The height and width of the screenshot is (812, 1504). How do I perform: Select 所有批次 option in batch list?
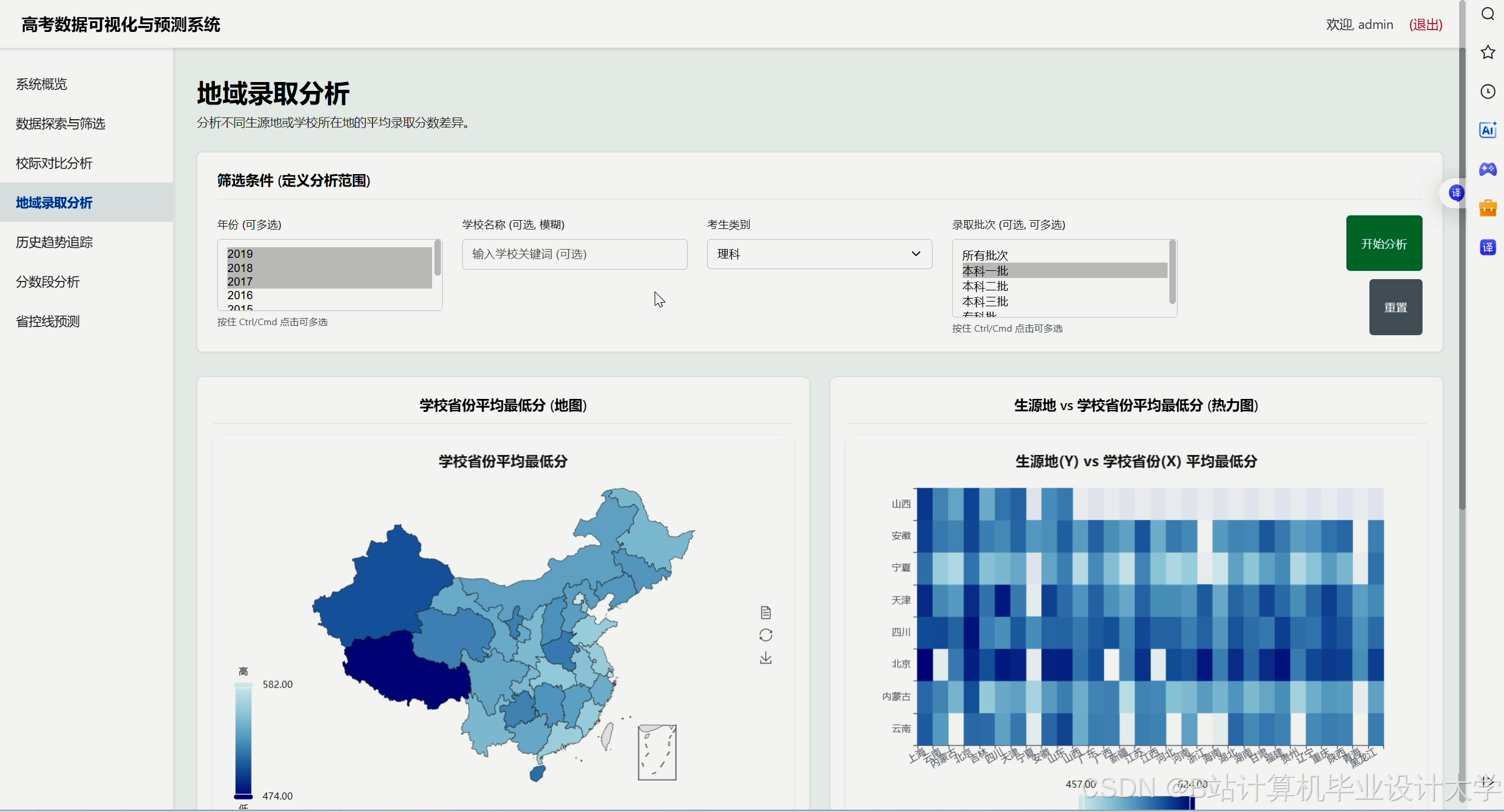coord(985,256)
